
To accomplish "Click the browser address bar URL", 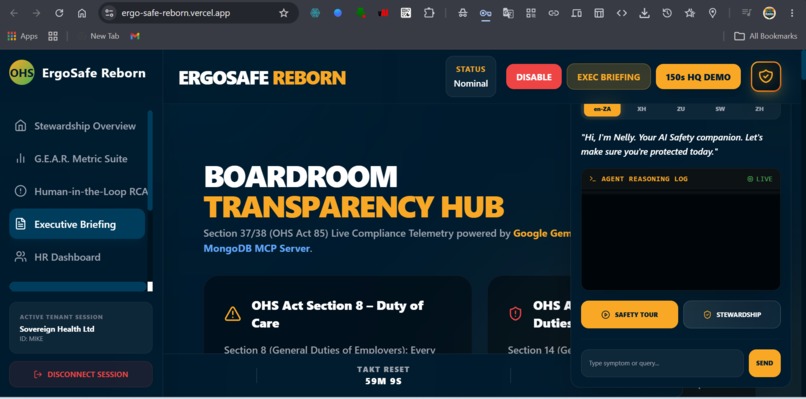I will click(x=175, y=13).
